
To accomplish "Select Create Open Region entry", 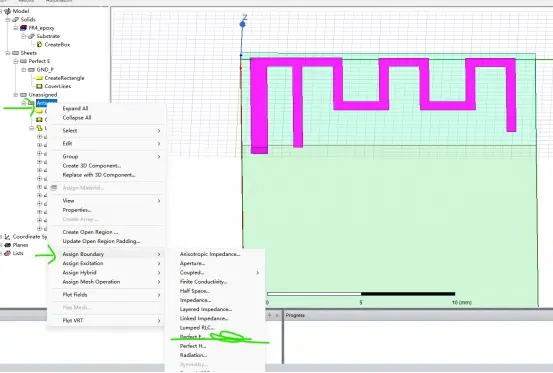I will pyautogui.click(x=90, y=232).
